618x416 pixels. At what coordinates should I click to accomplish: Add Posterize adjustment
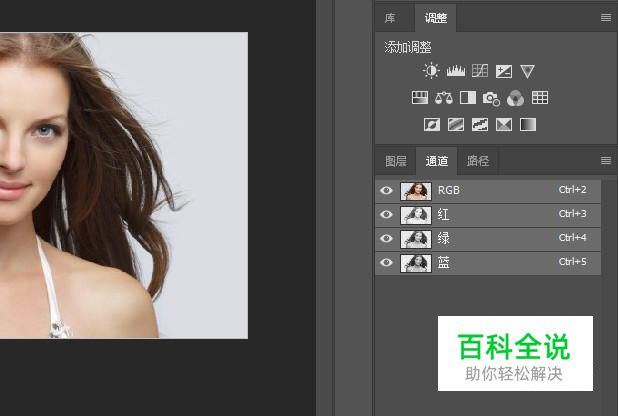click(x=456, y=125)
